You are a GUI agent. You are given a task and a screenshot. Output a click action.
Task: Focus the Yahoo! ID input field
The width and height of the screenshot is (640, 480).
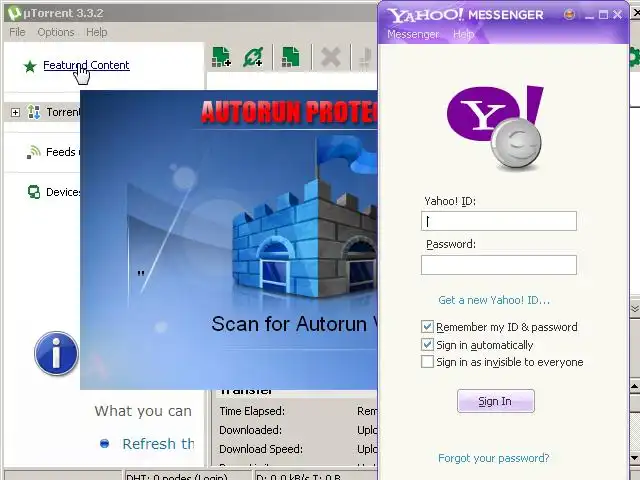(x=499, y=221)
